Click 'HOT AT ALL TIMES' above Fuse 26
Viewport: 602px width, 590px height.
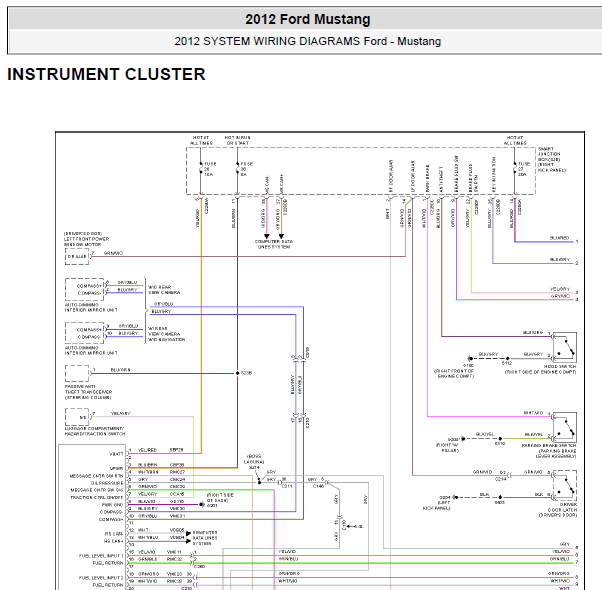(x=201, y=140)
